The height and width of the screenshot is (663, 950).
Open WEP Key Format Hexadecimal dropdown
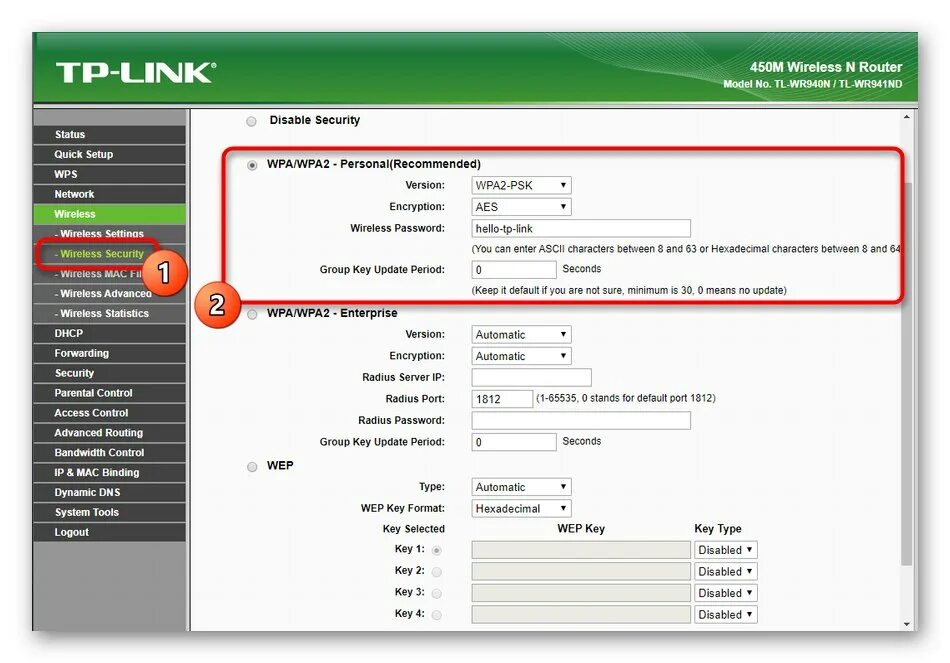click(x=521, y=508)
